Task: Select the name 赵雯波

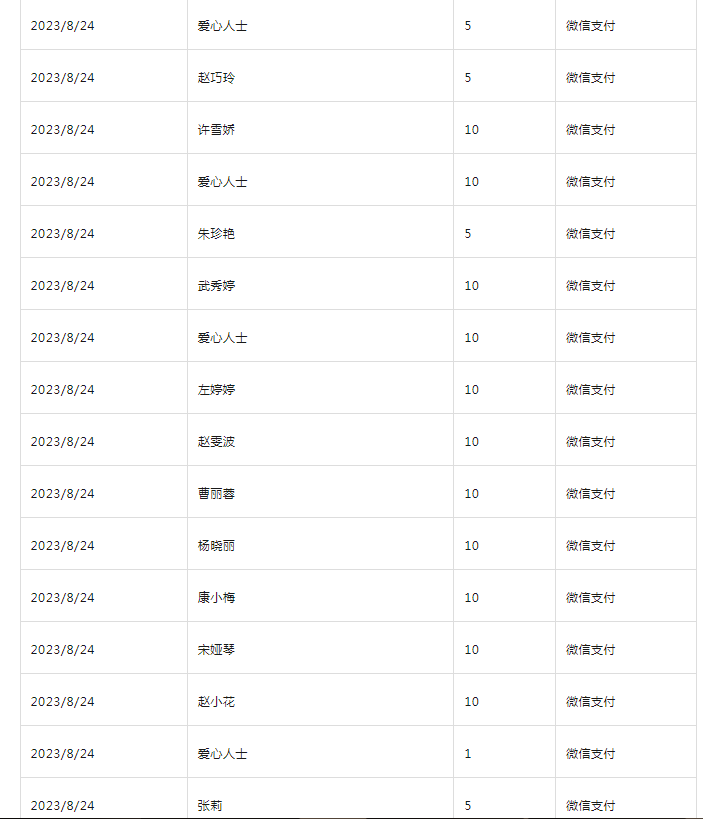Action: (216, 442)
